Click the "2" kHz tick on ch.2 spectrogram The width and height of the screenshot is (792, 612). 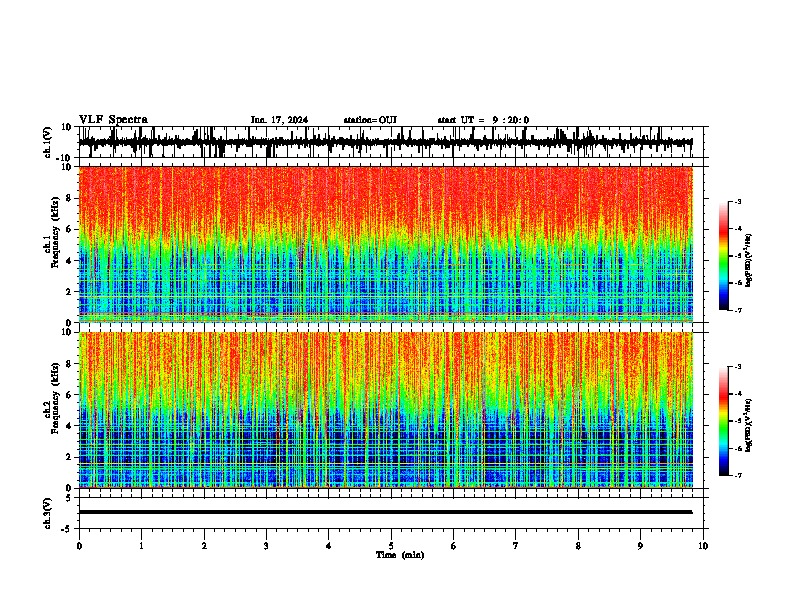coord(69,457)
